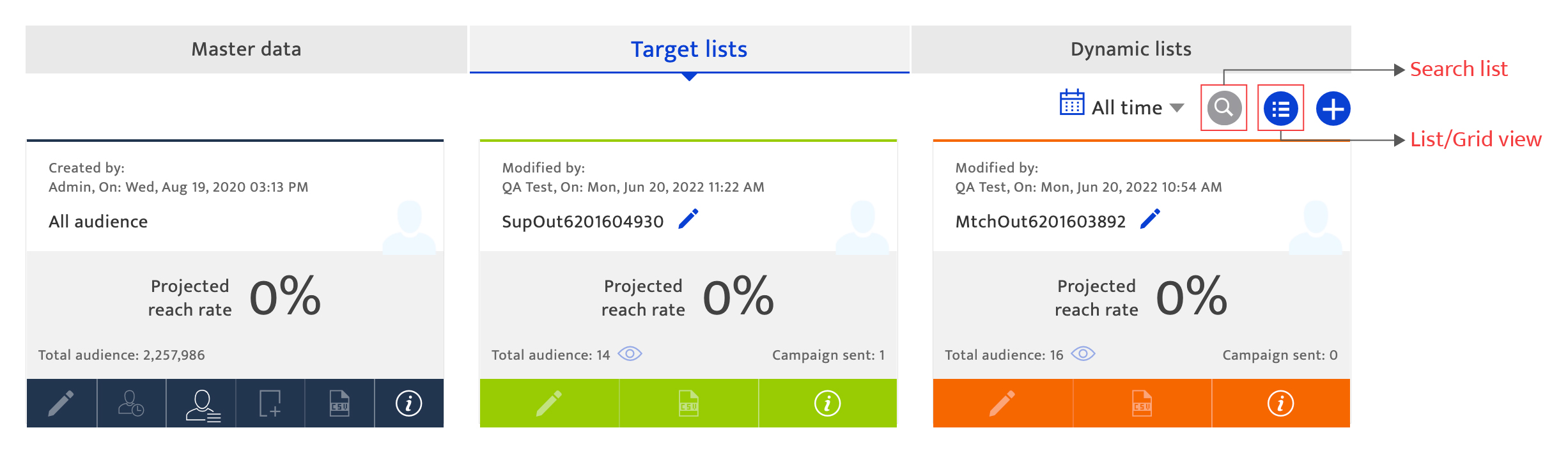Rename the MtchOut6201603892 list with its pencil

[1150, 219]
